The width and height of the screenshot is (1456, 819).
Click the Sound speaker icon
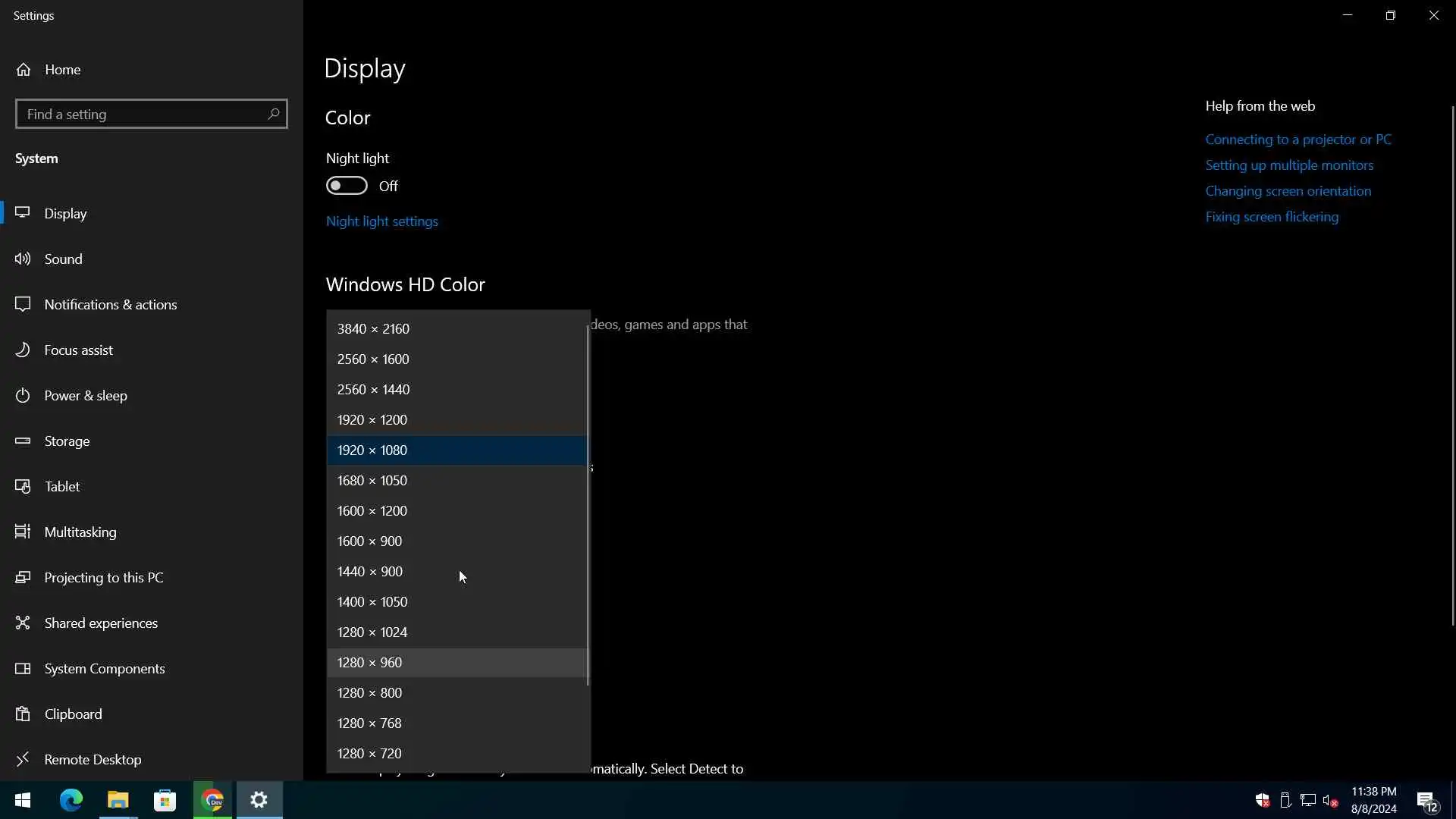point(24,259)
